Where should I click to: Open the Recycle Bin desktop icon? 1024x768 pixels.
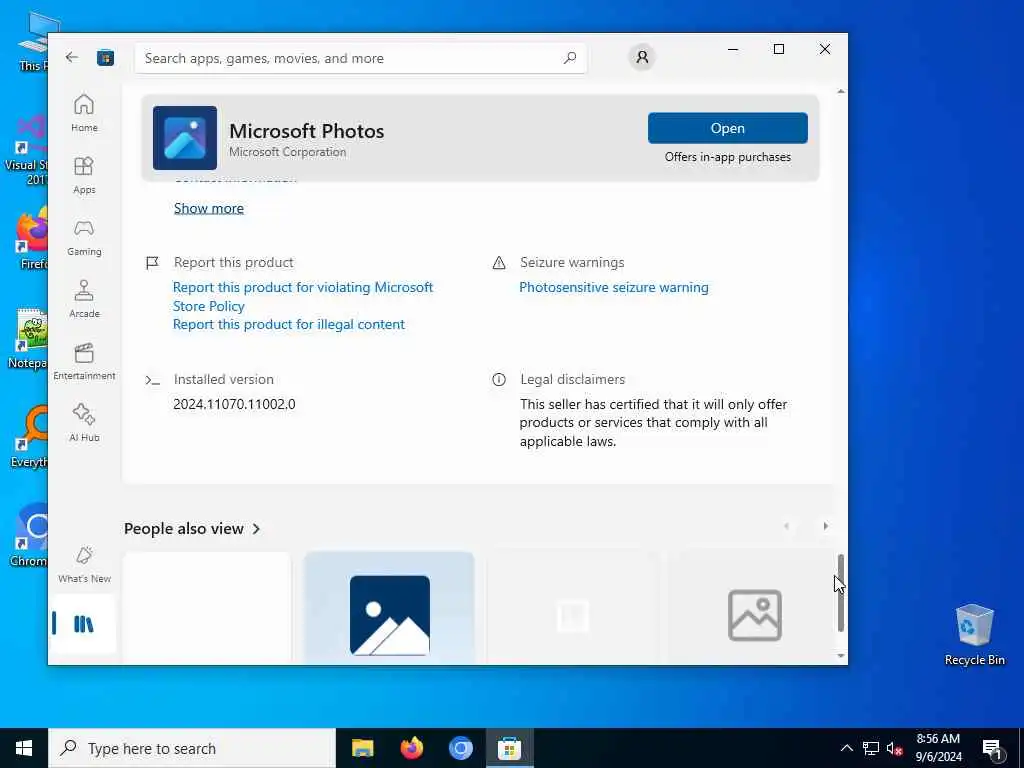point(974,634)
